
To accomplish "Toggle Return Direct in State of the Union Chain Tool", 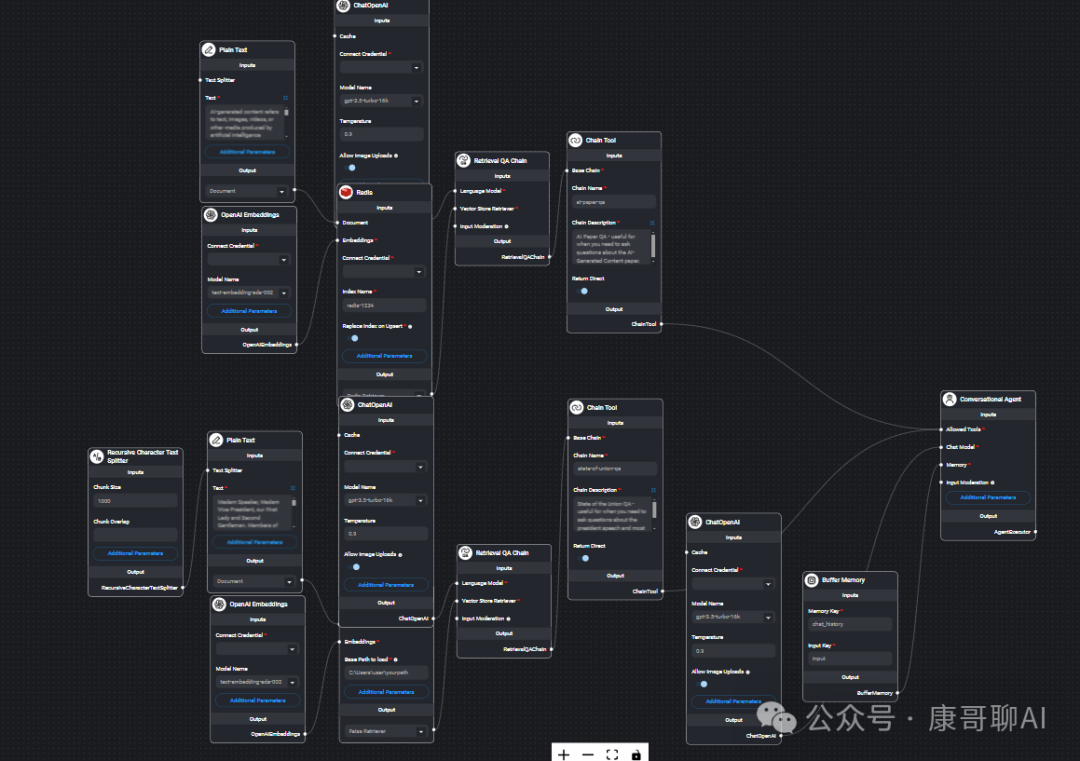I will coord(583,558).
